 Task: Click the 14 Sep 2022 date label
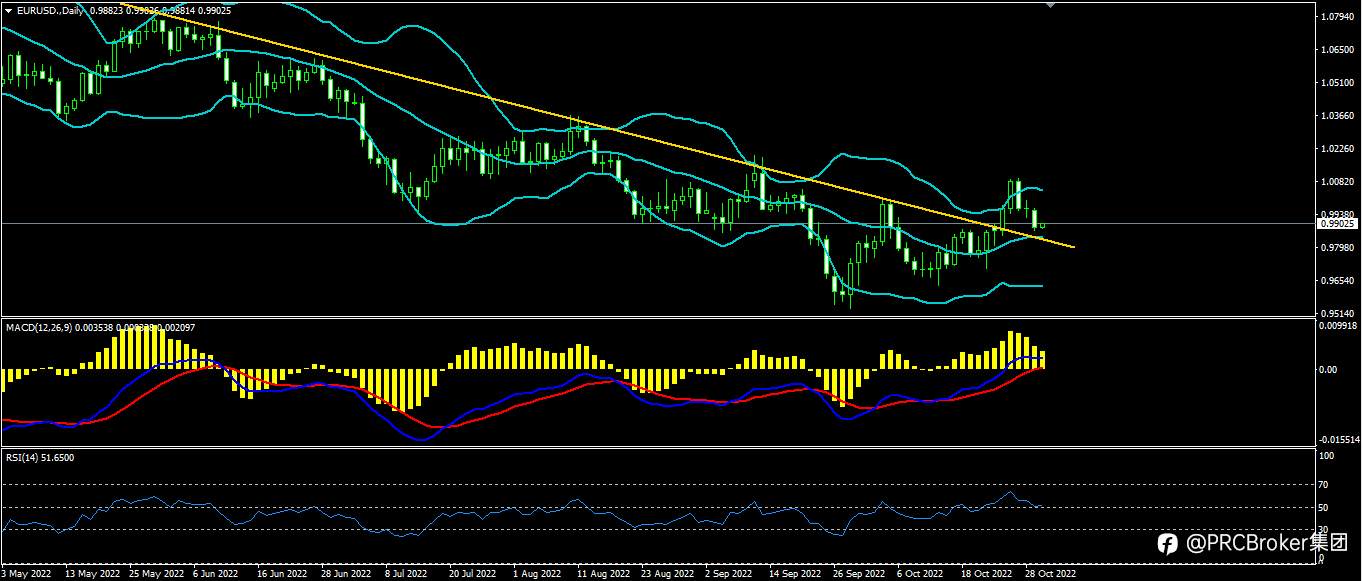[793, 574]
